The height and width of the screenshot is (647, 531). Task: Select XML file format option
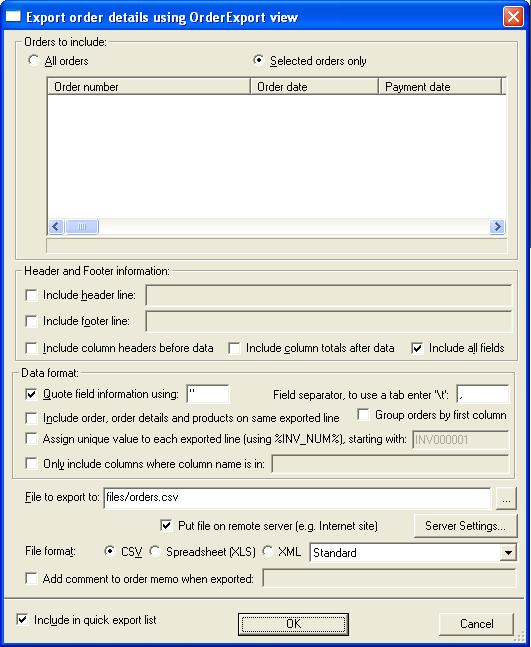pos(268,552)
